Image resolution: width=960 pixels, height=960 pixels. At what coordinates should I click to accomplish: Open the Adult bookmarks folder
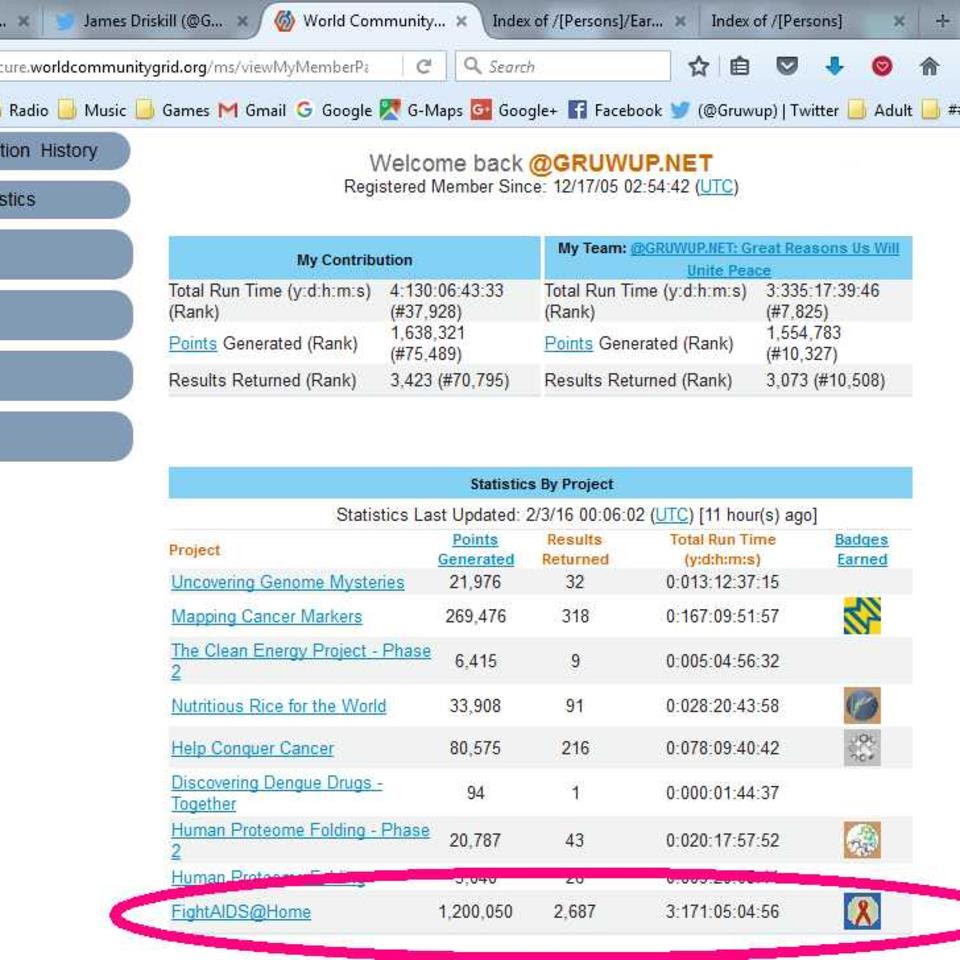880,110
